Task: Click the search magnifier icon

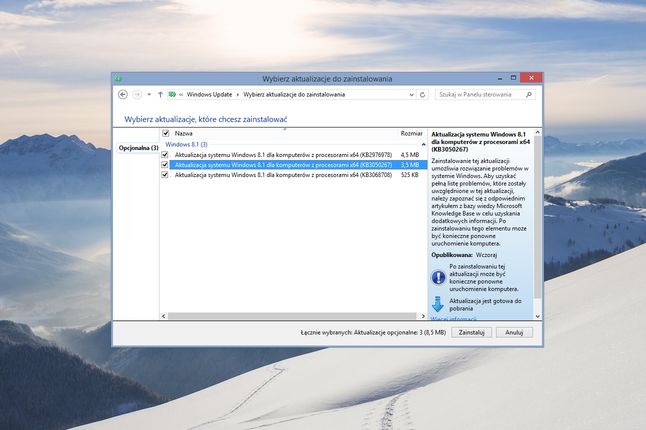Action: point(529,94)
